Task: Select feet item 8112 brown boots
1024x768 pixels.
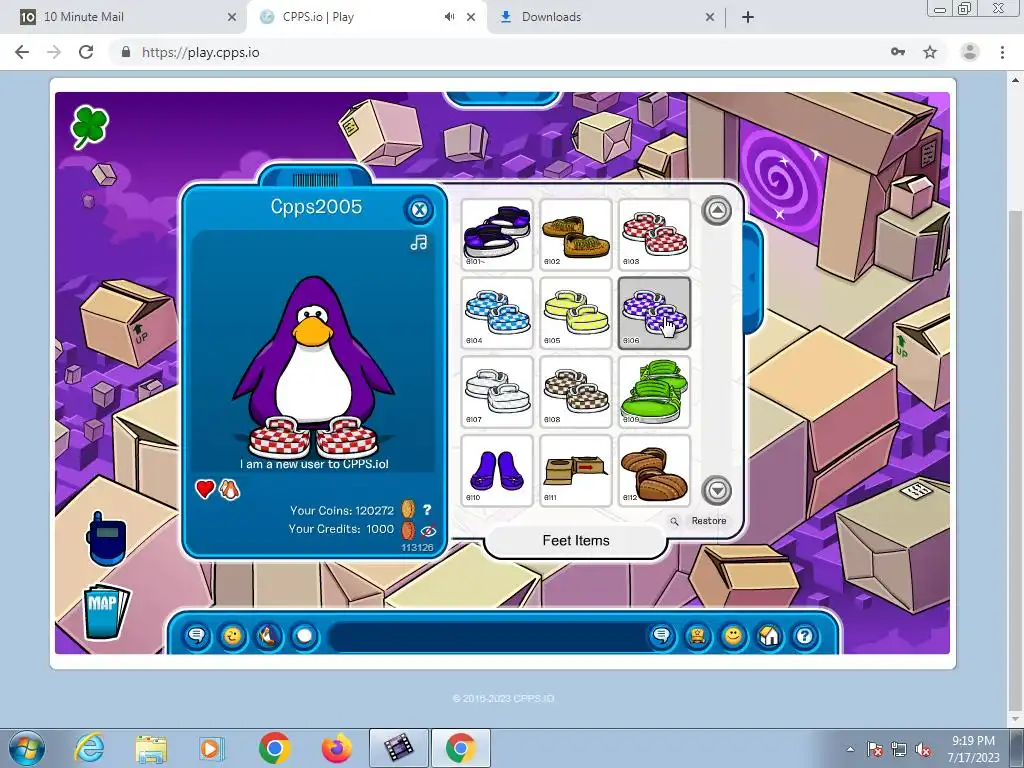Action: tap(654, 470)
